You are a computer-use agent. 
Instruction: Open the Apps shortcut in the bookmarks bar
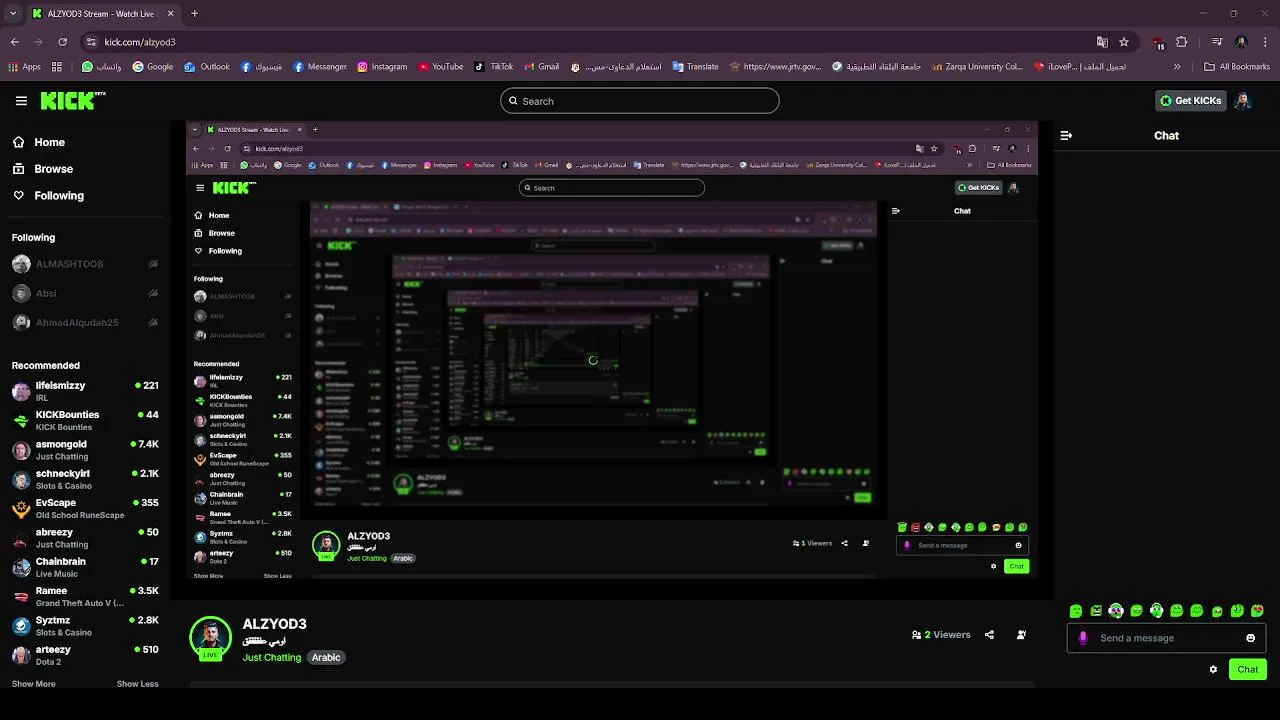24,67
